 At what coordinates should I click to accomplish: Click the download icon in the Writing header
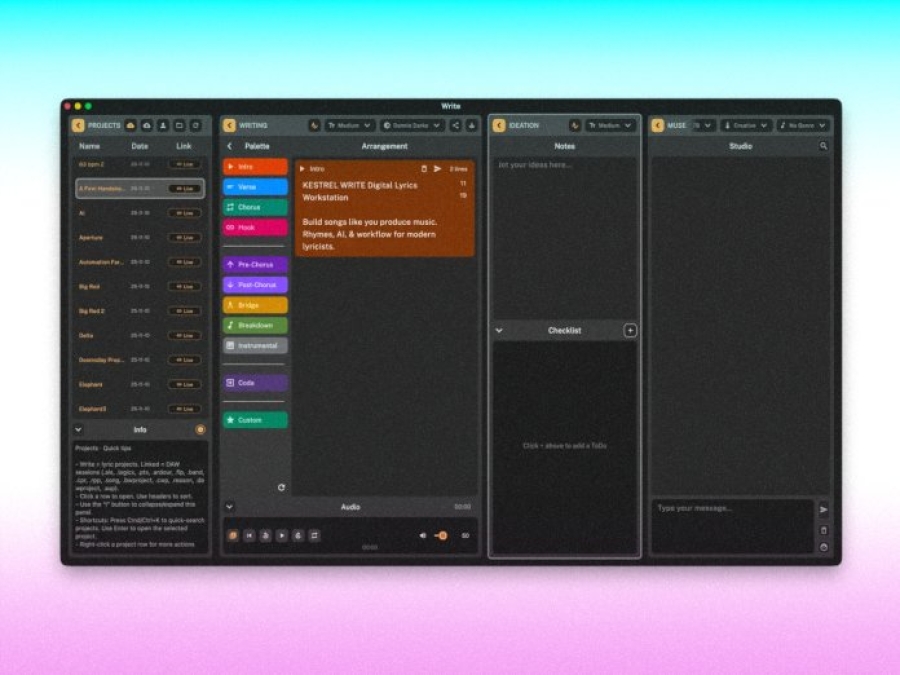pos(472,126)
